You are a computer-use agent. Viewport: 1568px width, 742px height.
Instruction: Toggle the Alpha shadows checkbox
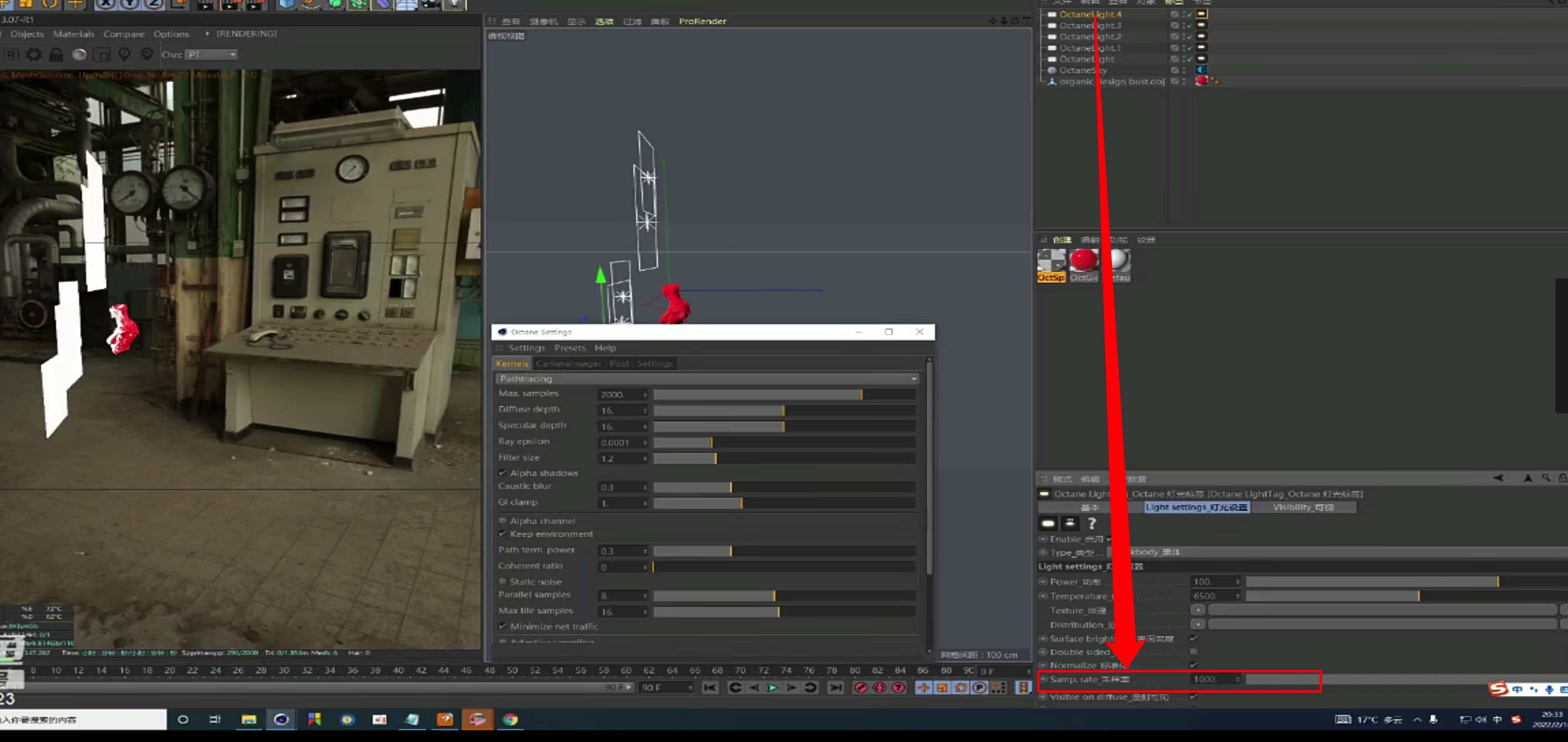tap(503, 473)
